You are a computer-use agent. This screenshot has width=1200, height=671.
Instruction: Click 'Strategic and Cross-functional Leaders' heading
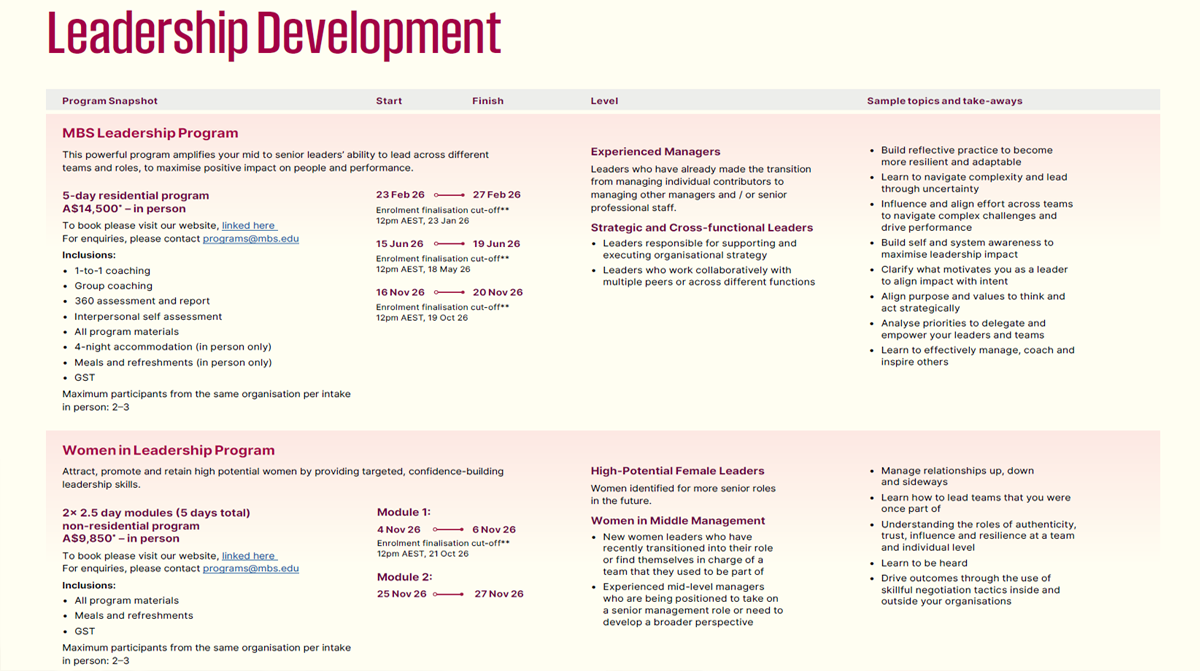[x=702, y=228]
